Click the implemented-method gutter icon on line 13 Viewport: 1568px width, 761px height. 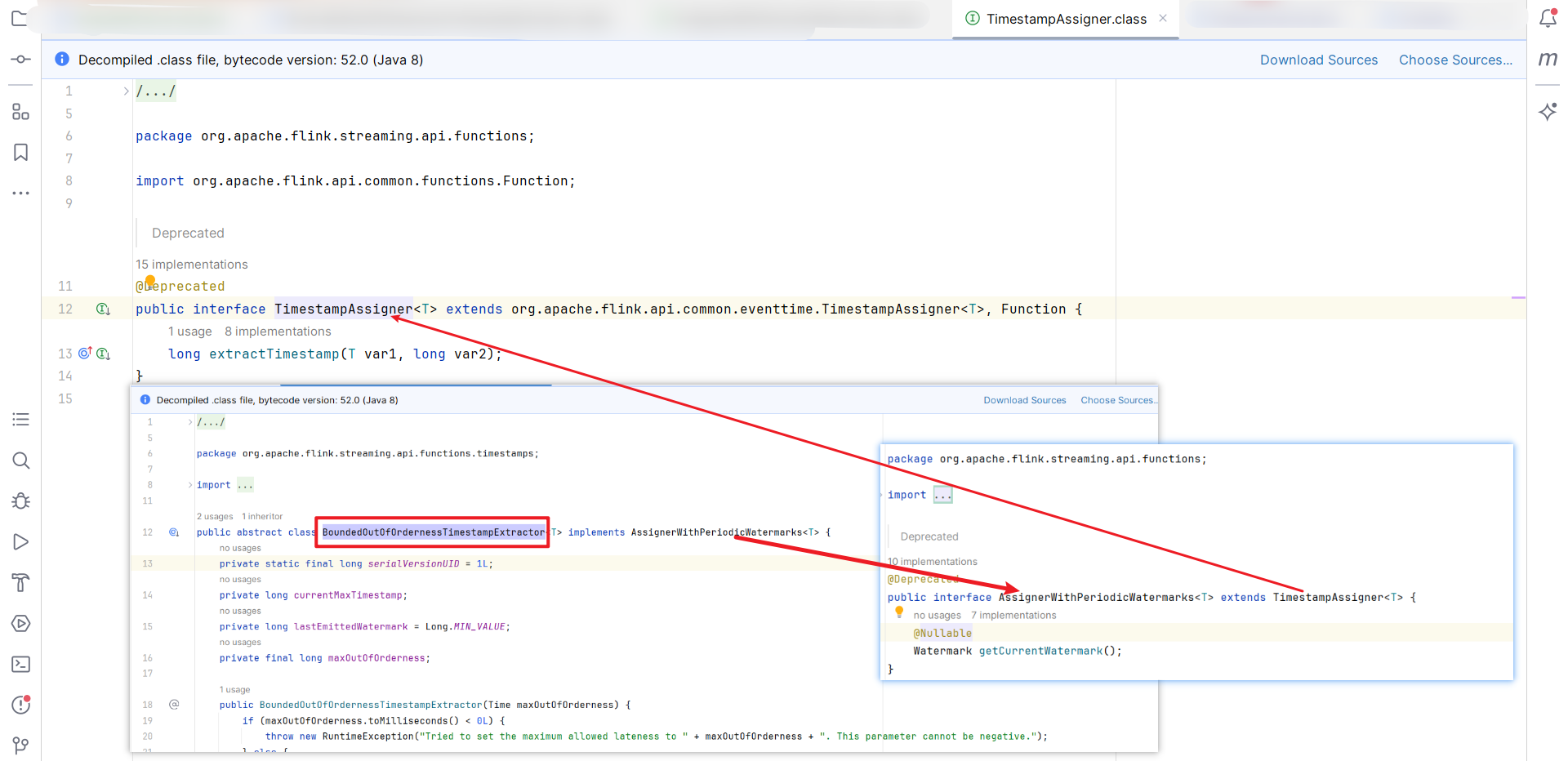click(x=104, y=354)
